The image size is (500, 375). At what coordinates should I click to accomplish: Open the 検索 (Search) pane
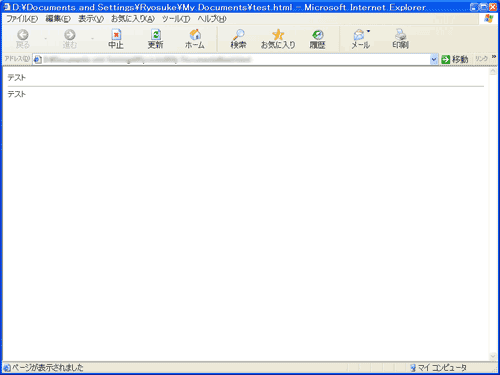coord(238,39)
